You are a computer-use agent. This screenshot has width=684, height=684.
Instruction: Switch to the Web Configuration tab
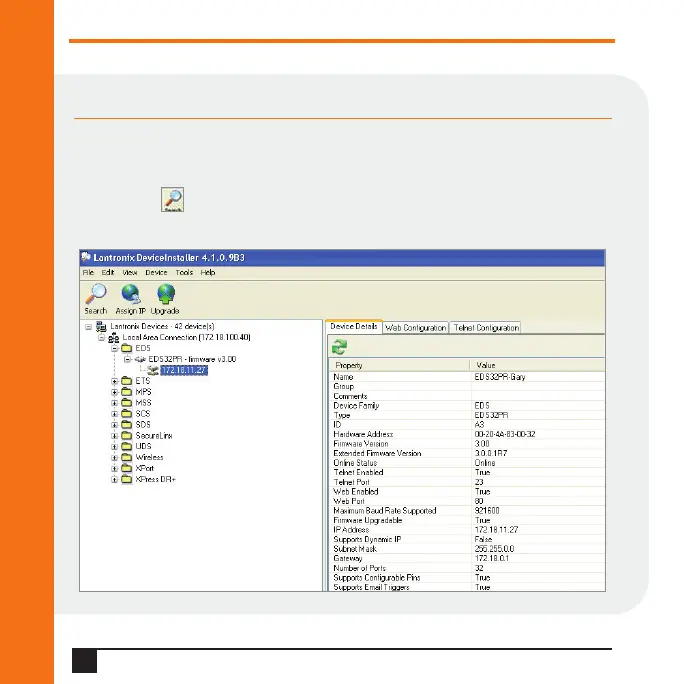coord(416,328)
